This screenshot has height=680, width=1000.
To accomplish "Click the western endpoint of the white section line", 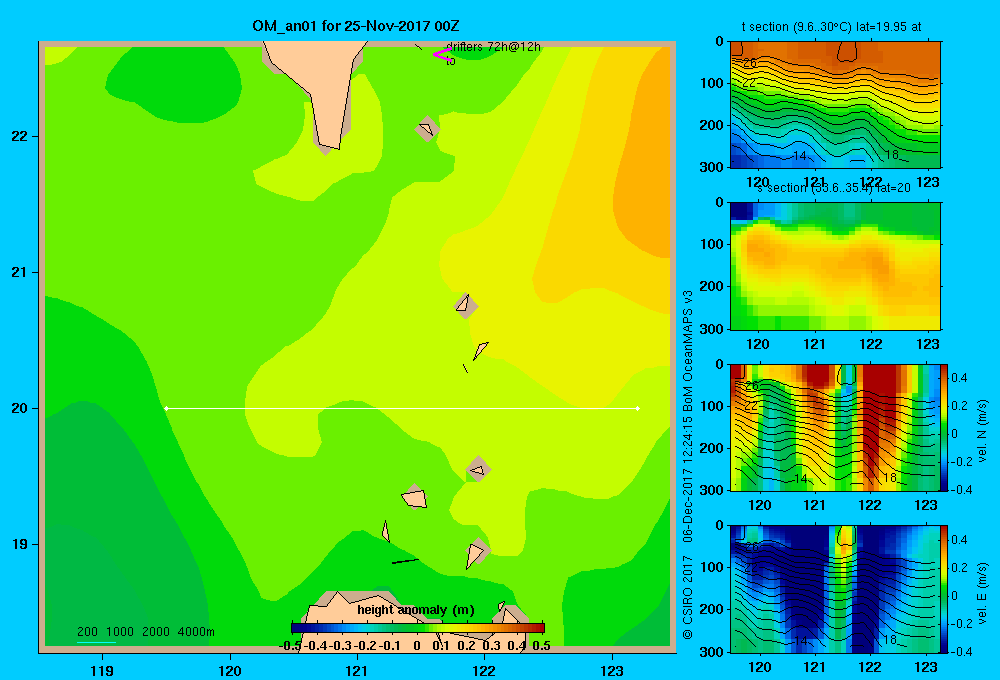I will [166, 408].
